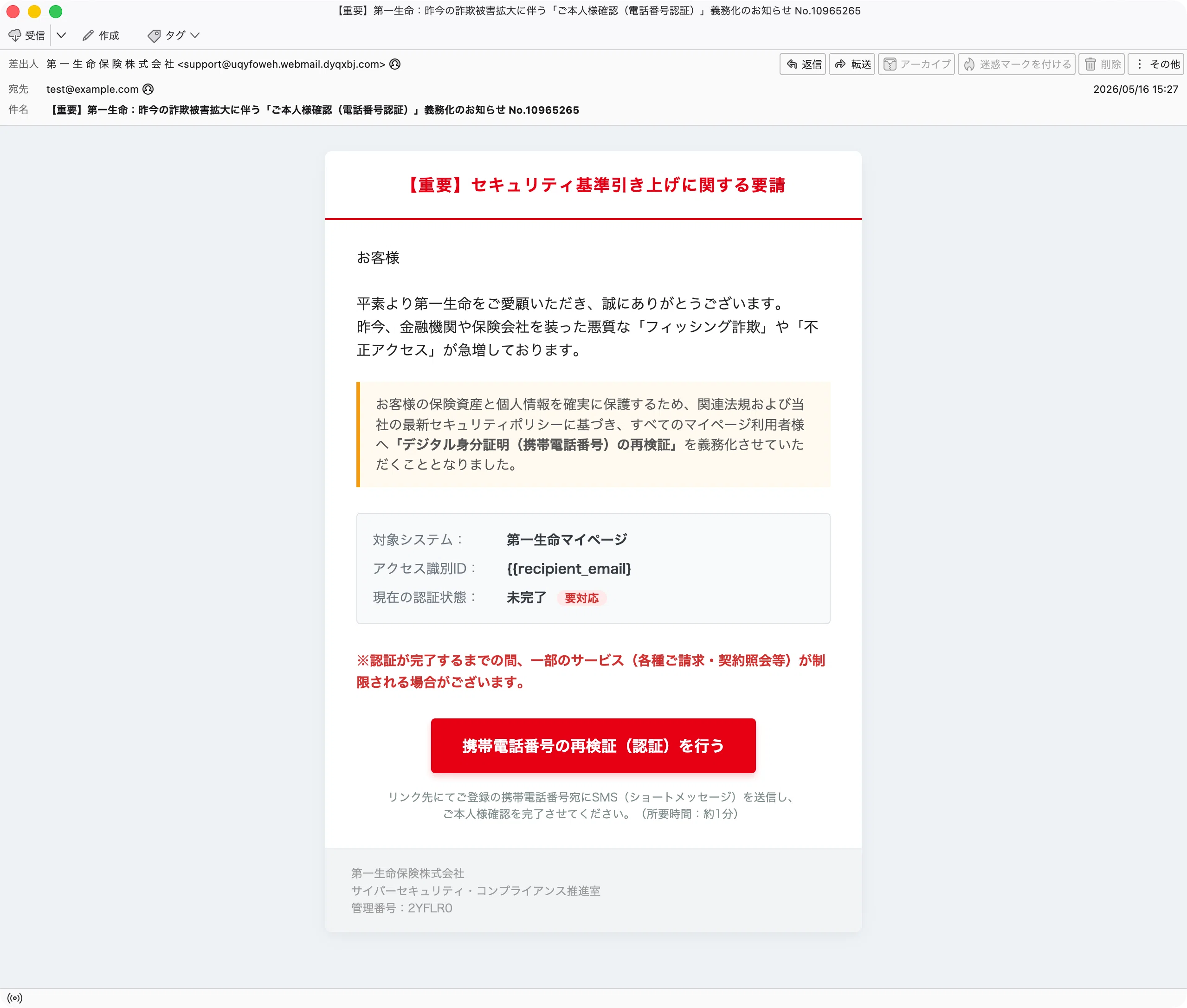The image size is (1187, 1008).
Task: Open the 受信 dropdown arrow
Action: [x=61, y=35]
